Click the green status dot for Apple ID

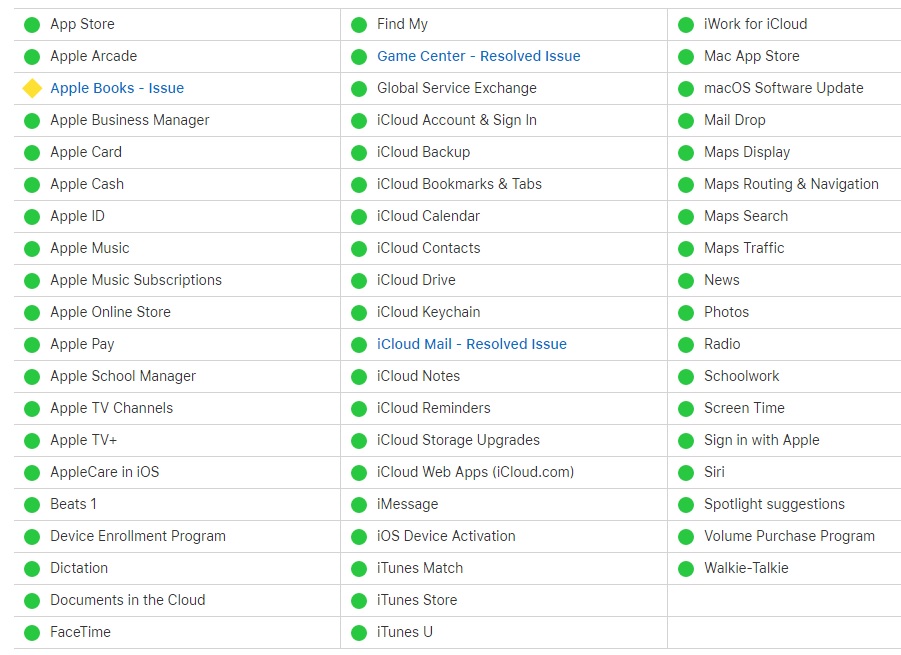tap(32, 217)
